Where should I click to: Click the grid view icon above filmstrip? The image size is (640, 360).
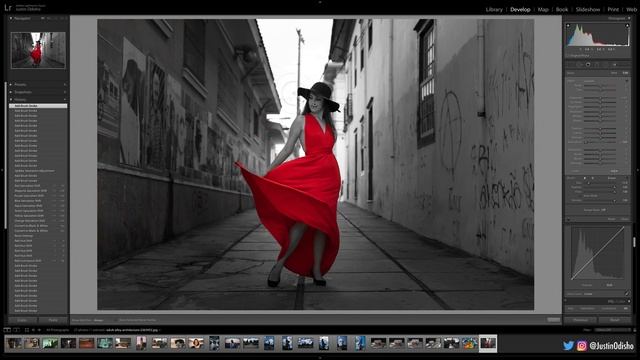click(x=27, y=330)
